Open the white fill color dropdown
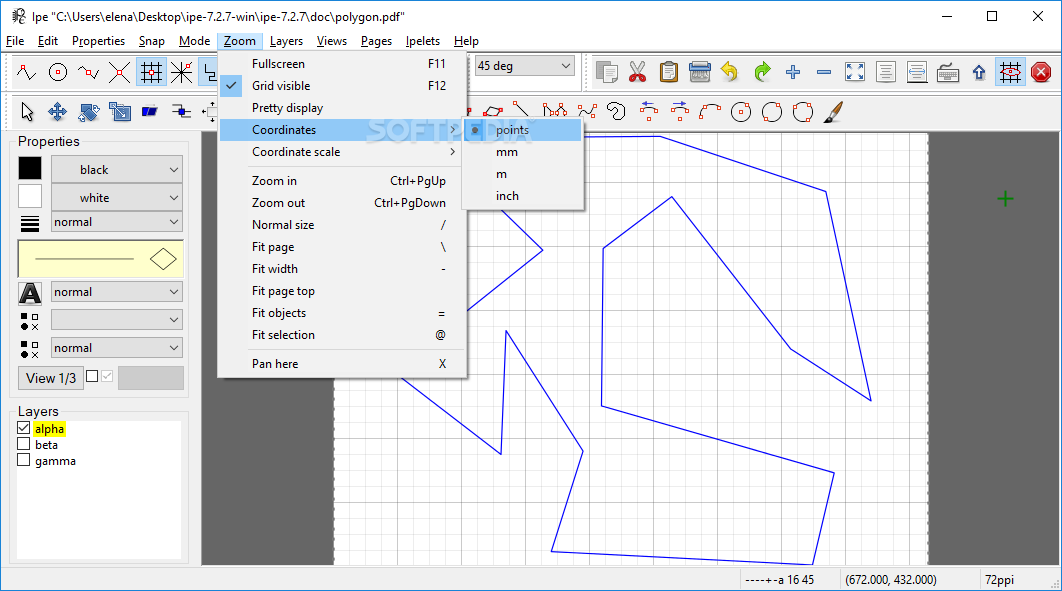 coord(117,198)
